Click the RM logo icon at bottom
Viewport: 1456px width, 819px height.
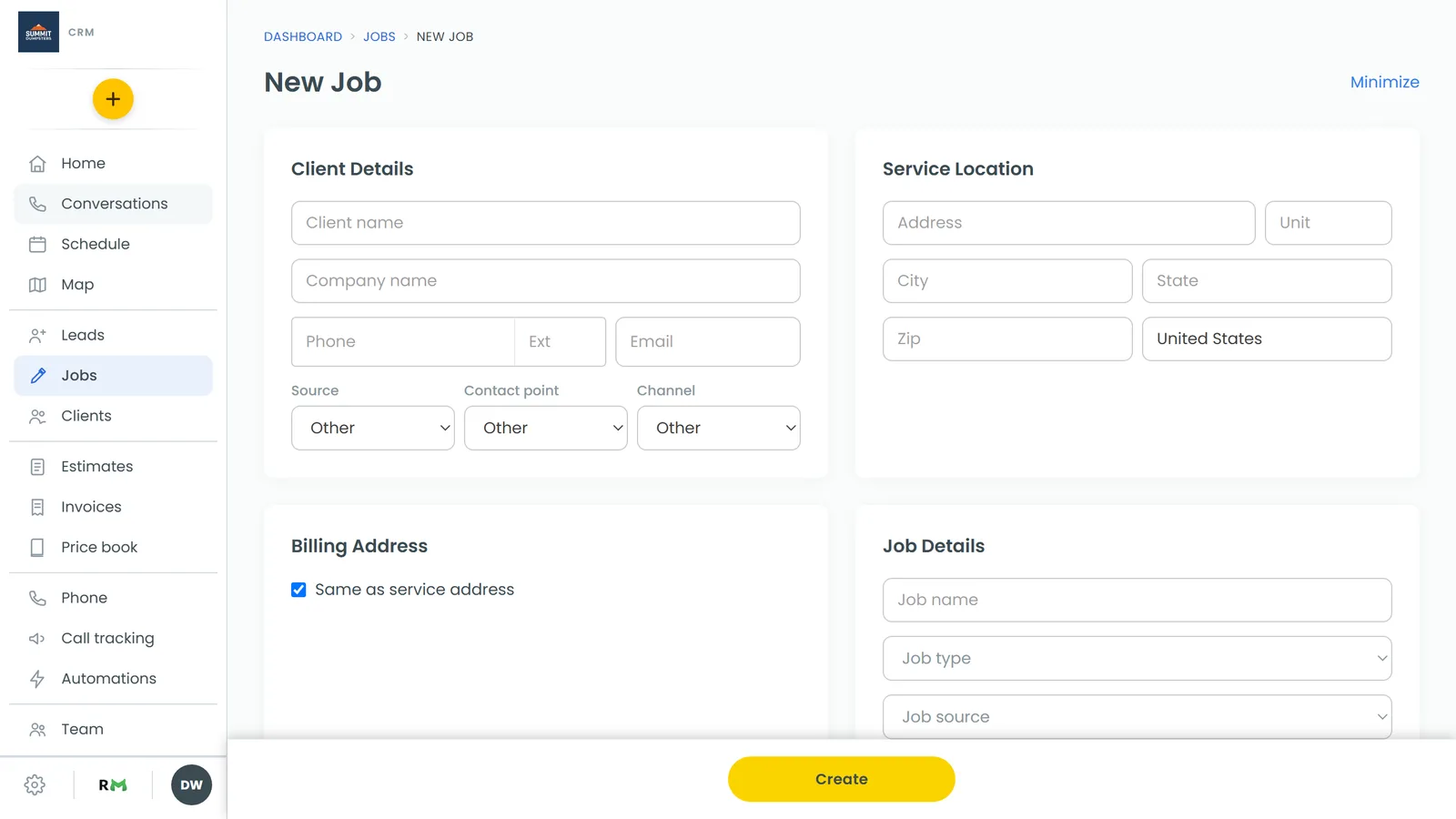[113, 785]
